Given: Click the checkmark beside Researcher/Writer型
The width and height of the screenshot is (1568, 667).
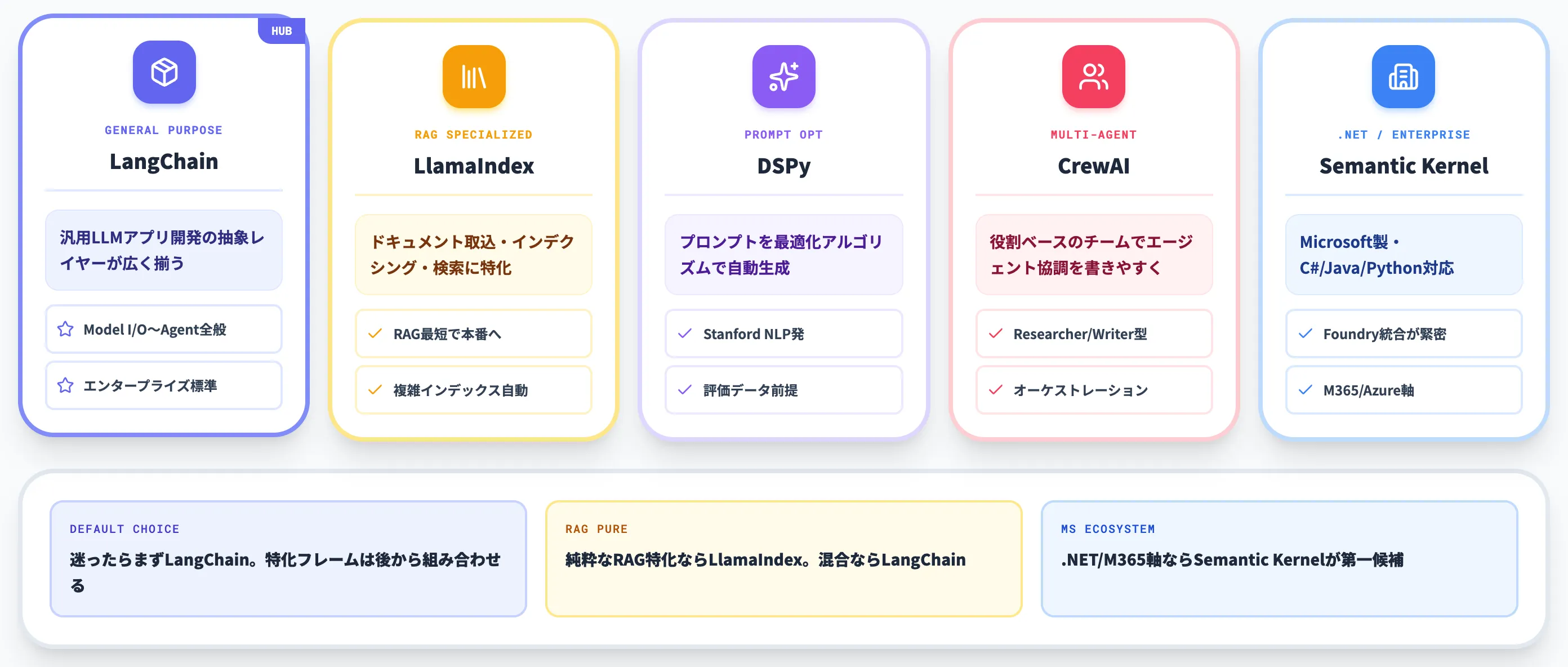Looking at the screenshot, I should coord(995,333).
